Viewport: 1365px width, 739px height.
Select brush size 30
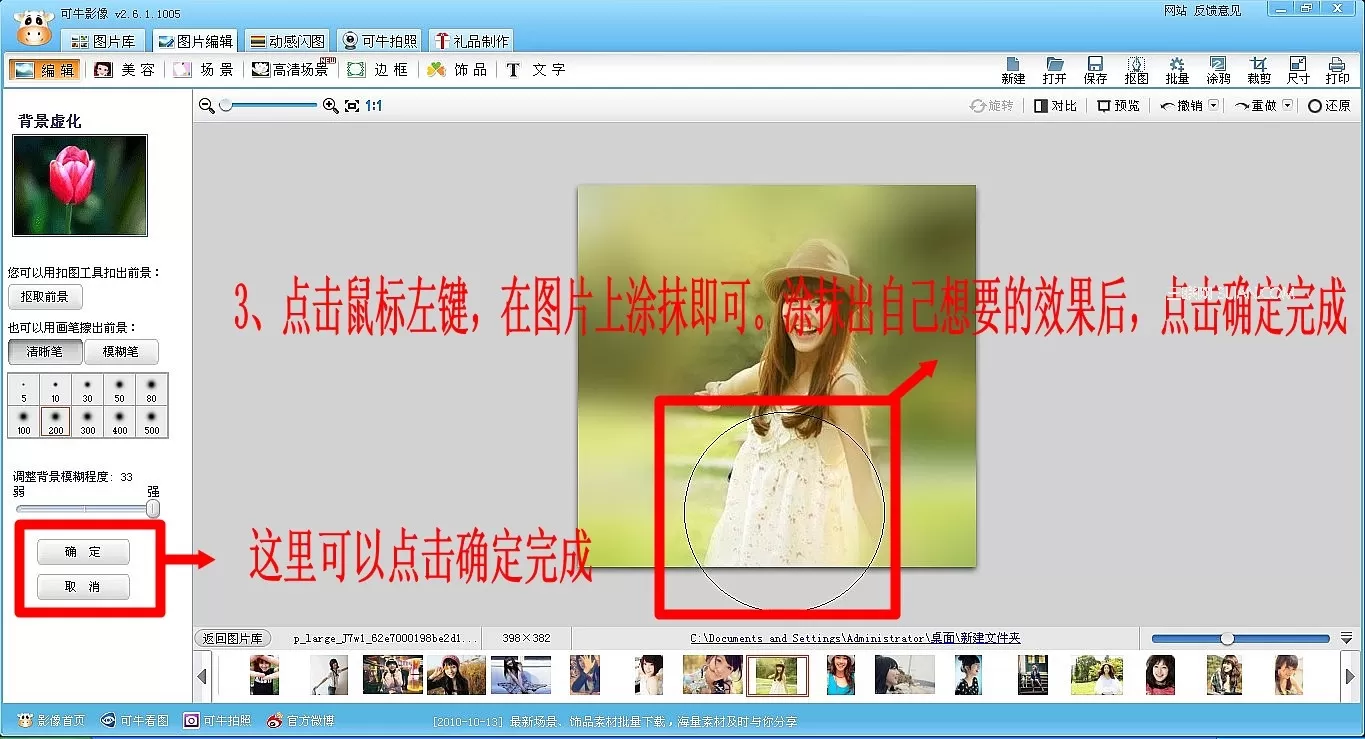coord(88,390)
